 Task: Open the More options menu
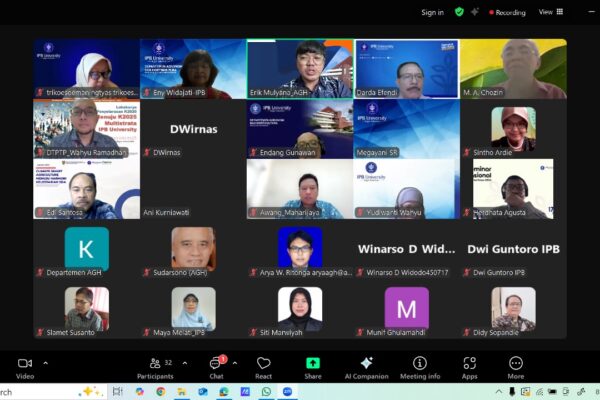click(516, 366)
